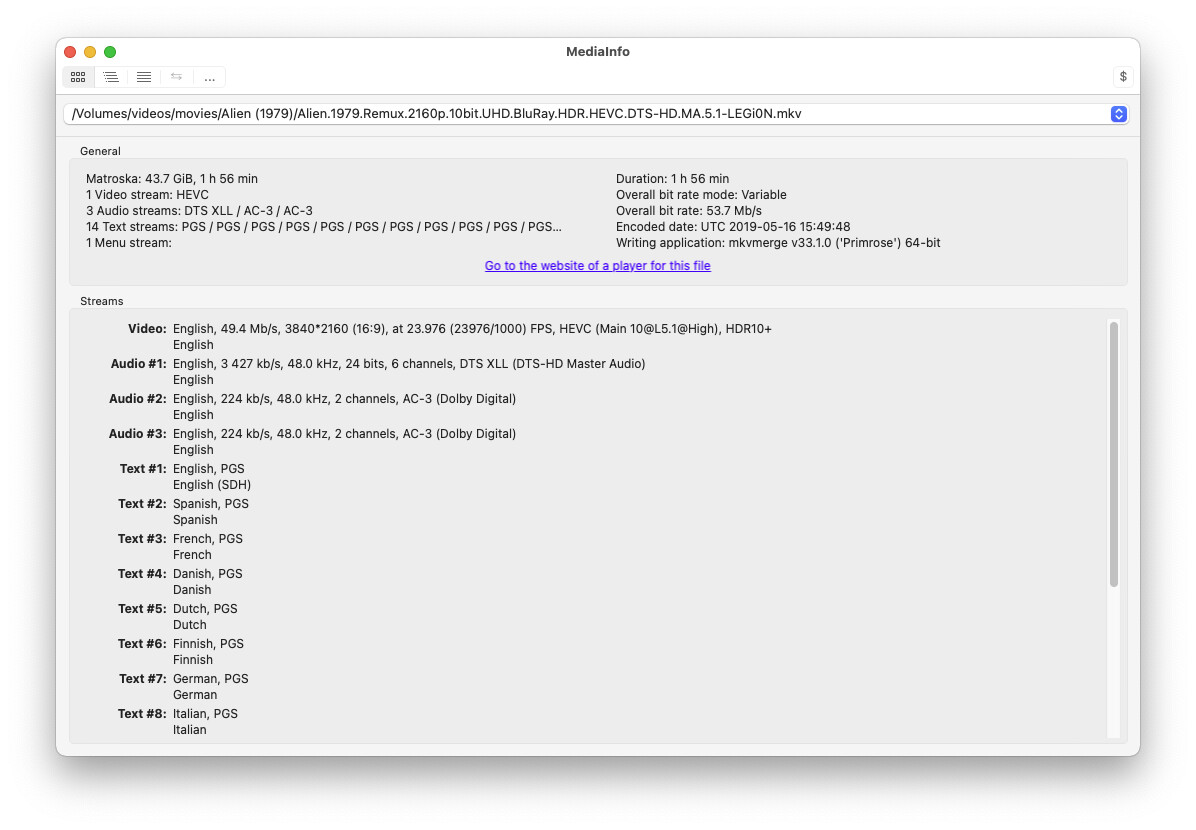Select the Text #8 row label
The width and height of the screenshot is (1196, 830).
pyautogui.click(x=142, y=715)
